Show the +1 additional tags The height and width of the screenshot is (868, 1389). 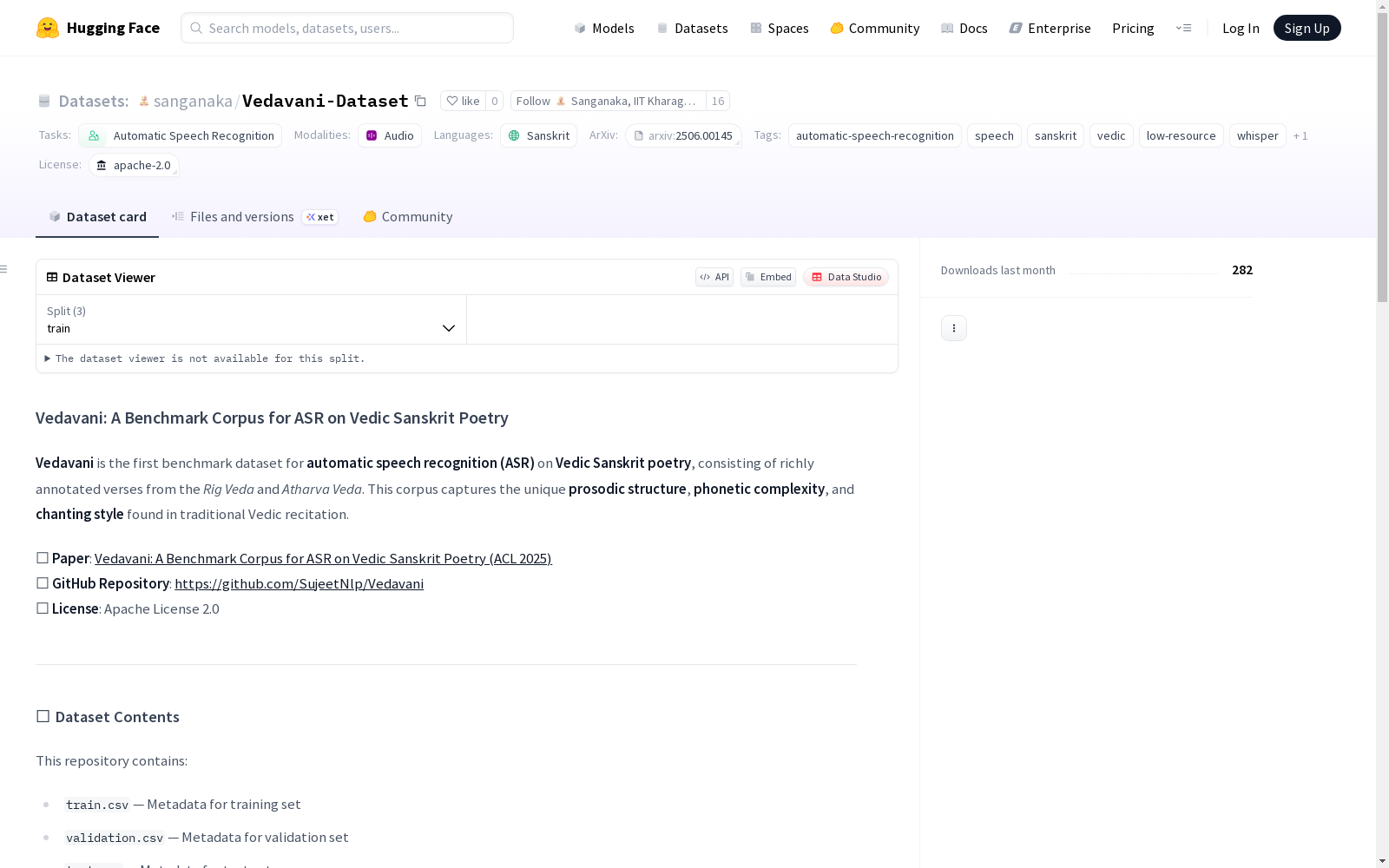tap(1300, 135)
